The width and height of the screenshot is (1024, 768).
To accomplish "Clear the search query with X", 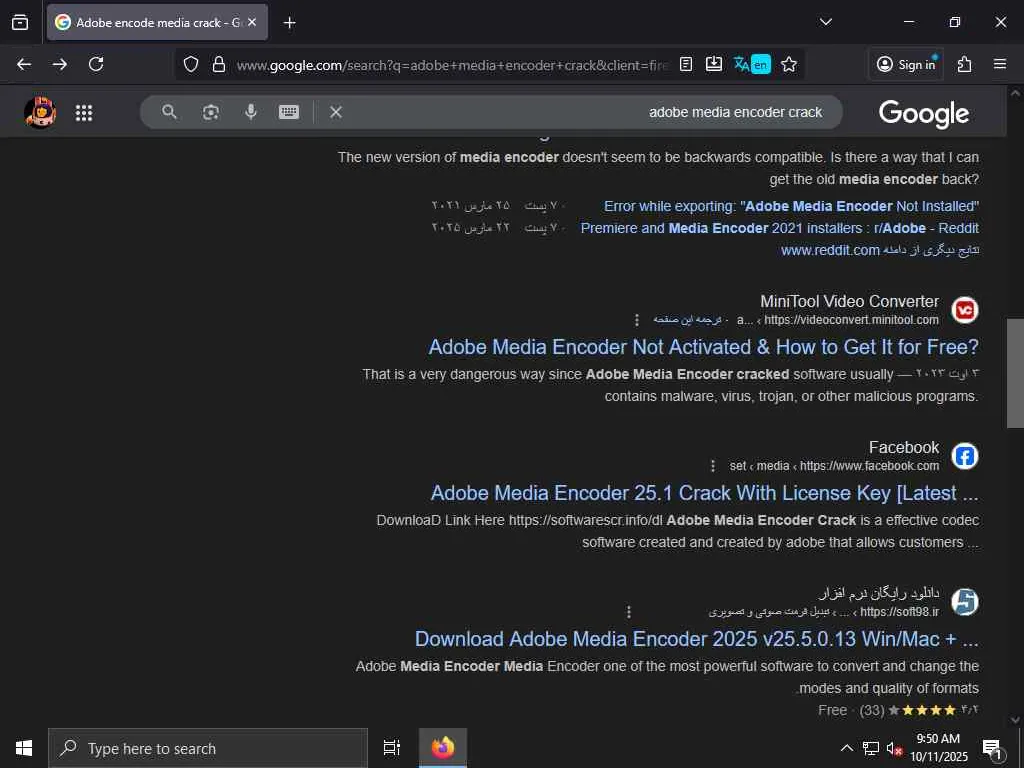I will click(336, 112).
